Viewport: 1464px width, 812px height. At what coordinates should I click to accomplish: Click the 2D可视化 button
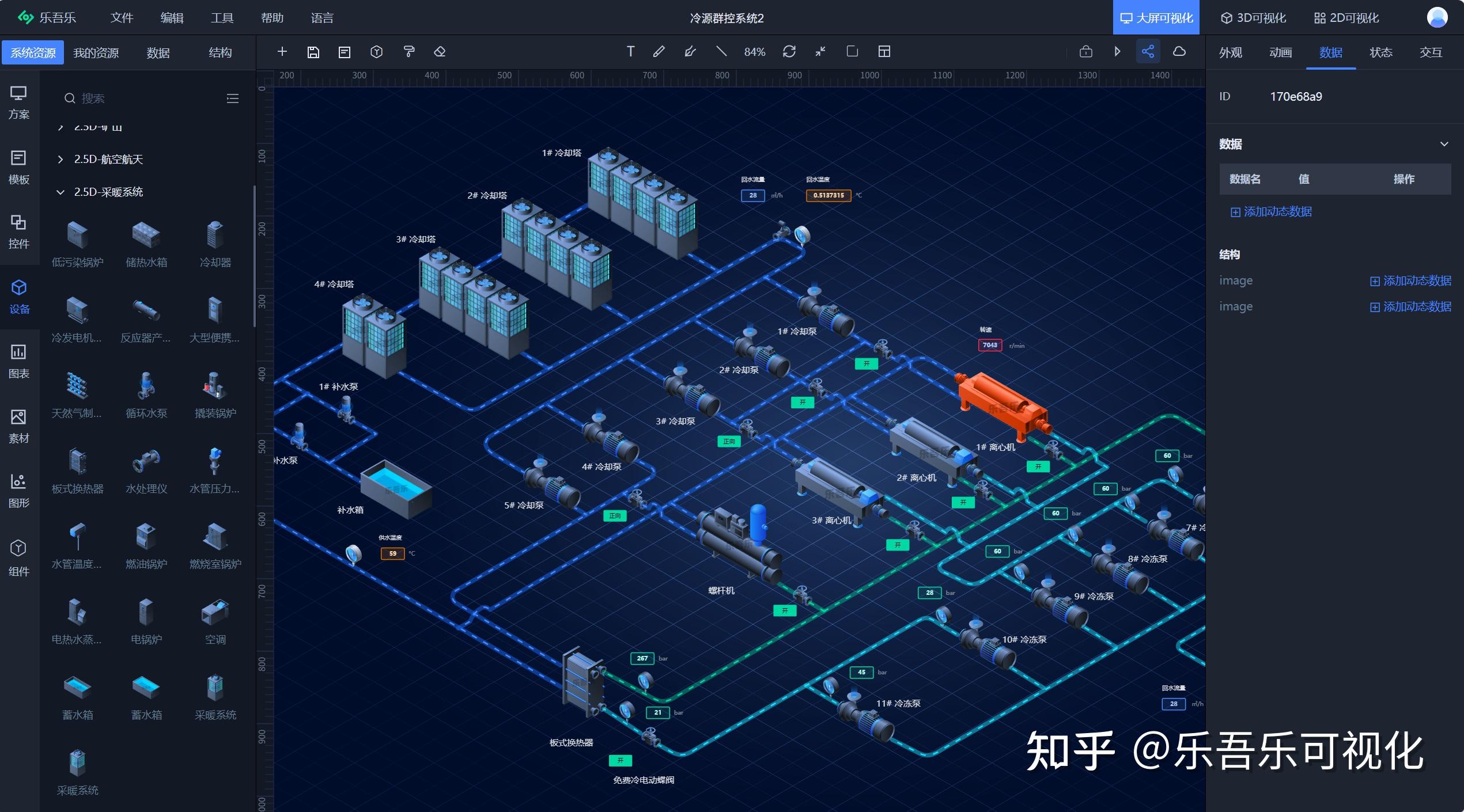tap(1346, 18)
